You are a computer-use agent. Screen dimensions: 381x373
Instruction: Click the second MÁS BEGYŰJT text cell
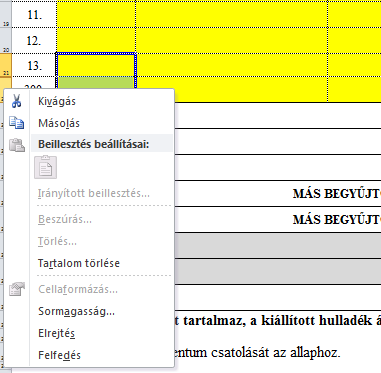337,220
